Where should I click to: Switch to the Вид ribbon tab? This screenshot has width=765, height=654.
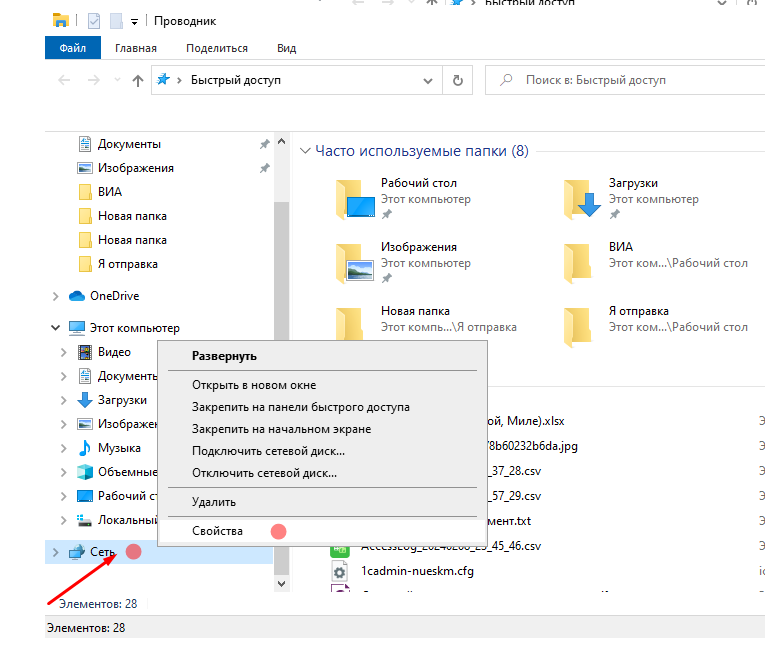pyautogui.click(x=287, y=48)
